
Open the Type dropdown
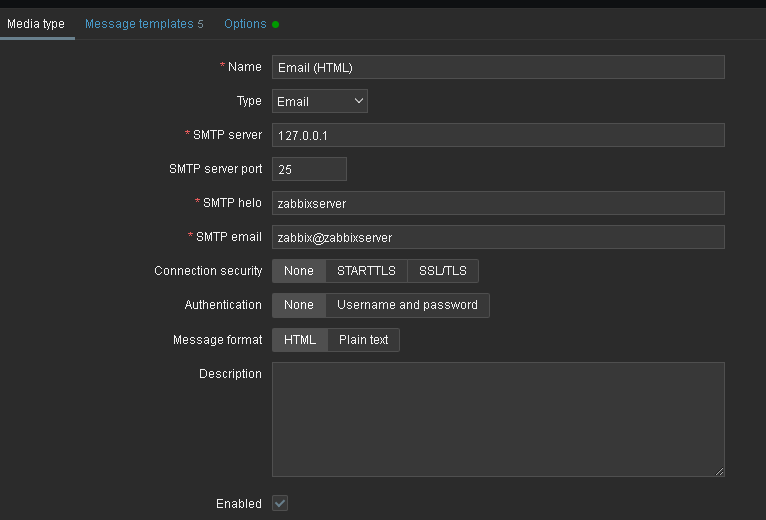click(319, 101)
